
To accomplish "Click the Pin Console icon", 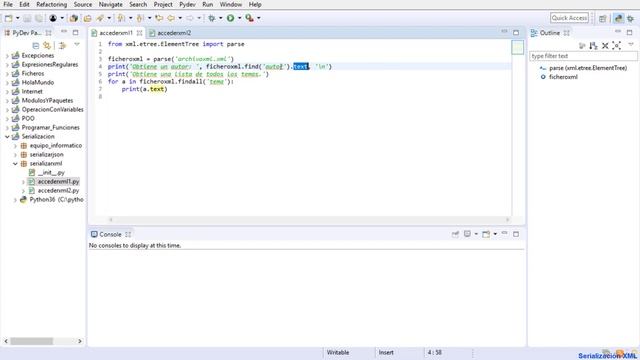I will click(456, 234).
